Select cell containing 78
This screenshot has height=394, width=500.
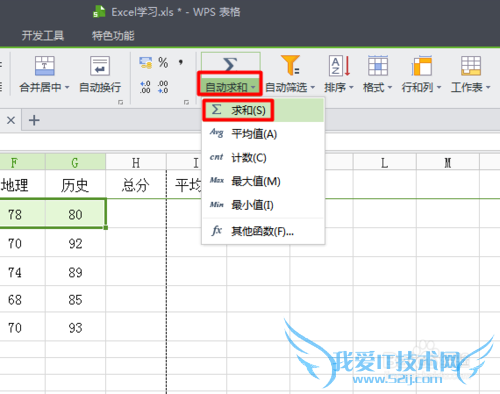(22, 214)
